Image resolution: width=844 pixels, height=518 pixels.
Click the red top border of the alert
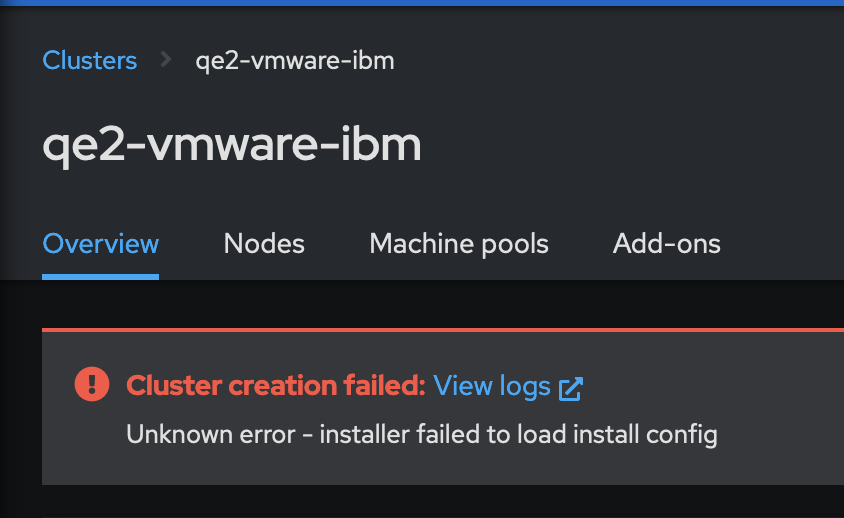tap(440, 328)
